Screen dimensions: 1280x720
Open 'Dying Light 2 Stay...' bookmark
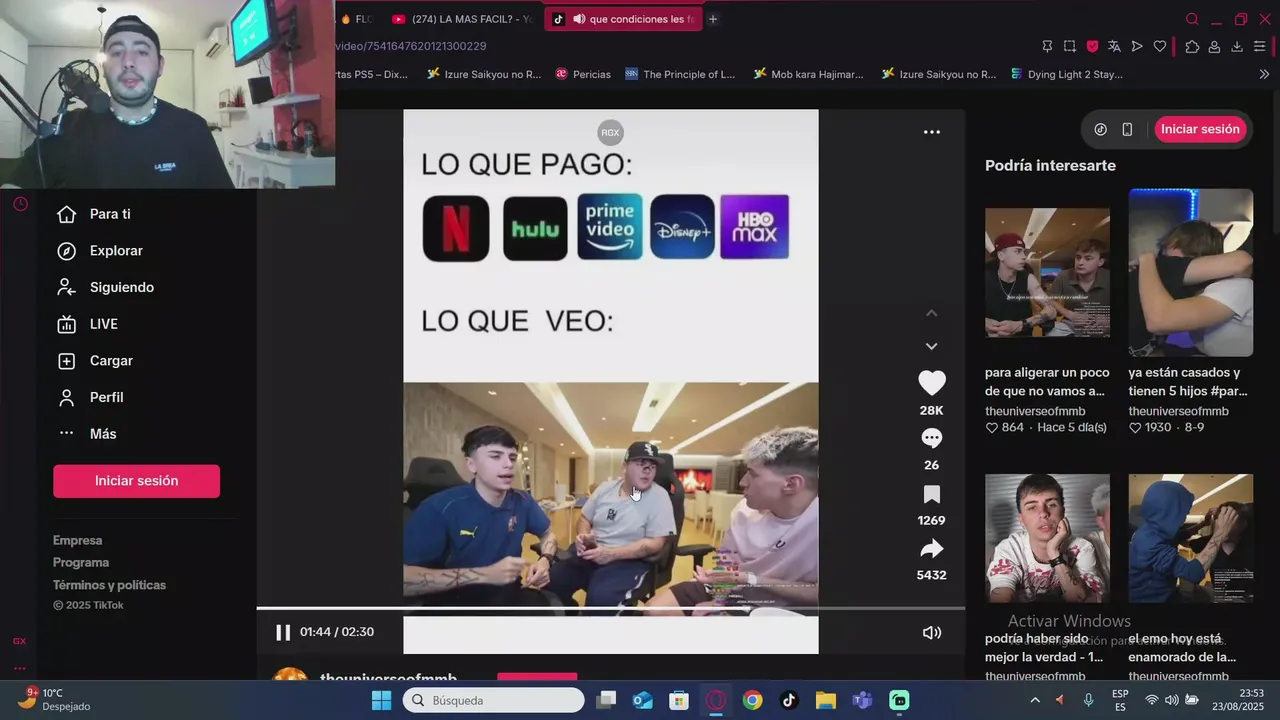[x=1067, y=74]
